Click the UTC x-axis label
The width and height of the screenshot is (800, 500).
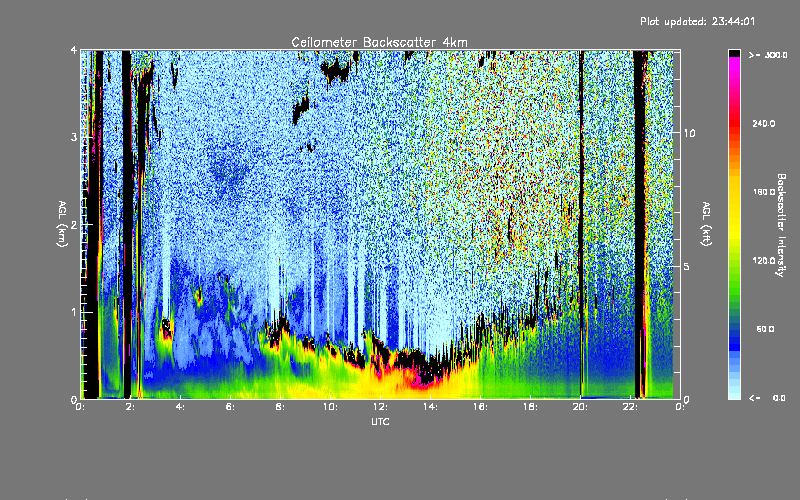pos(380,421)
